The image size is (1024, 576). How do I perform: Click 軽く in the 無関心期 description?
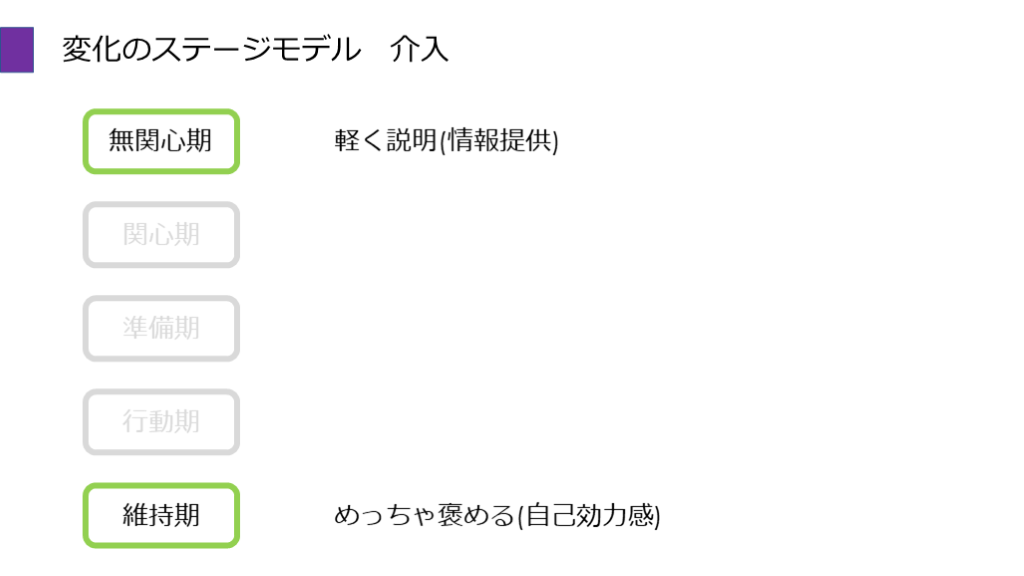[358, 141]
